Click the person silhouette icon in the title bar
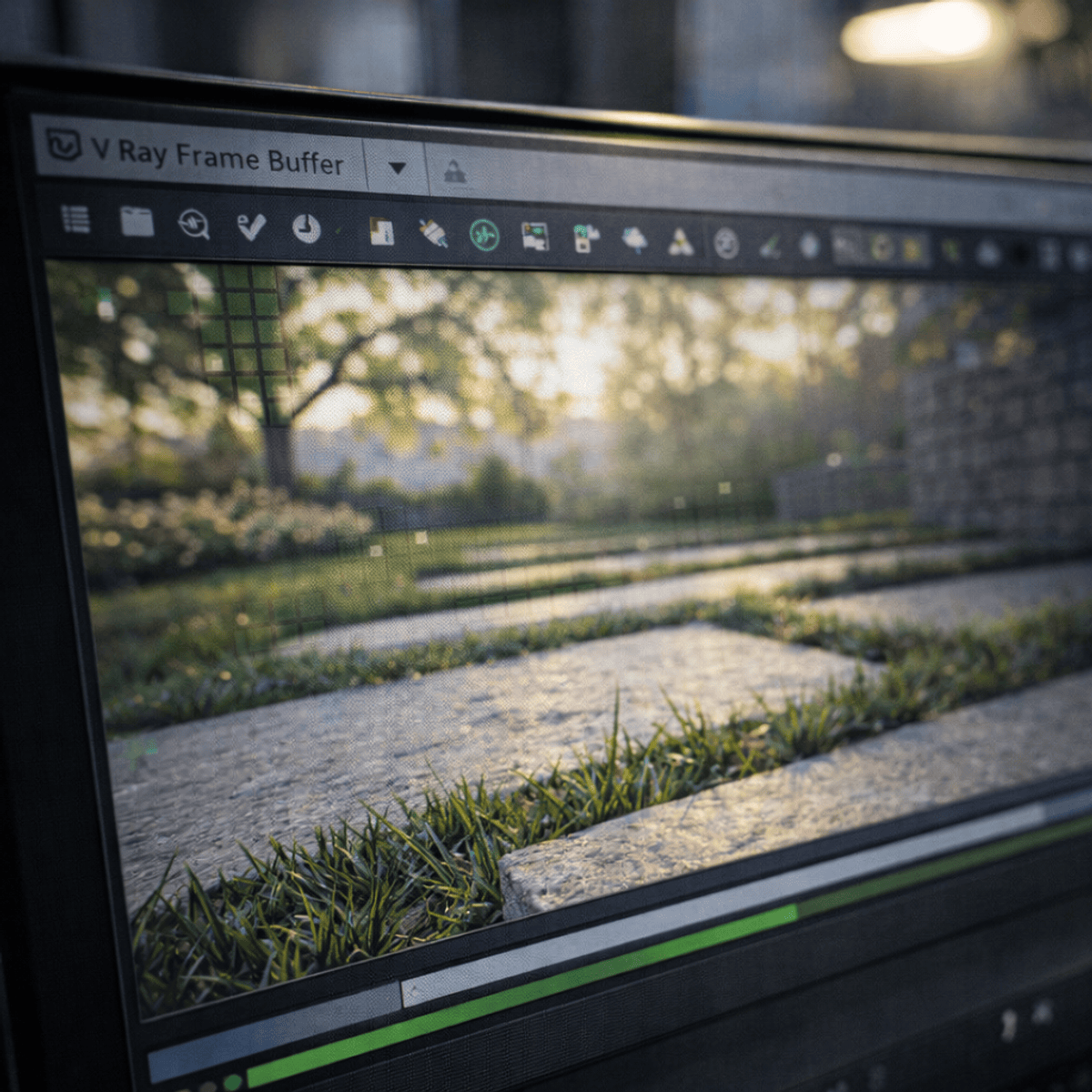 tap(455, 171)
